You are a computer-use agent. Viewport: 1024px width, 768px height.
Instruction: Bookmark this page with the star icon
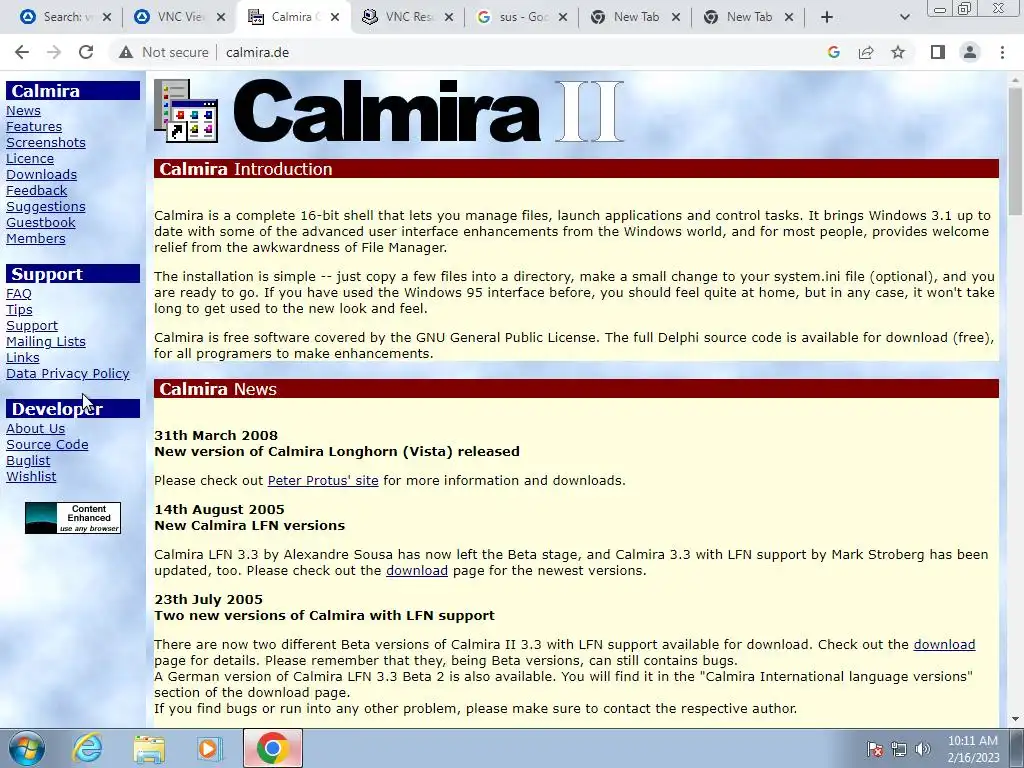pos(898,52)
